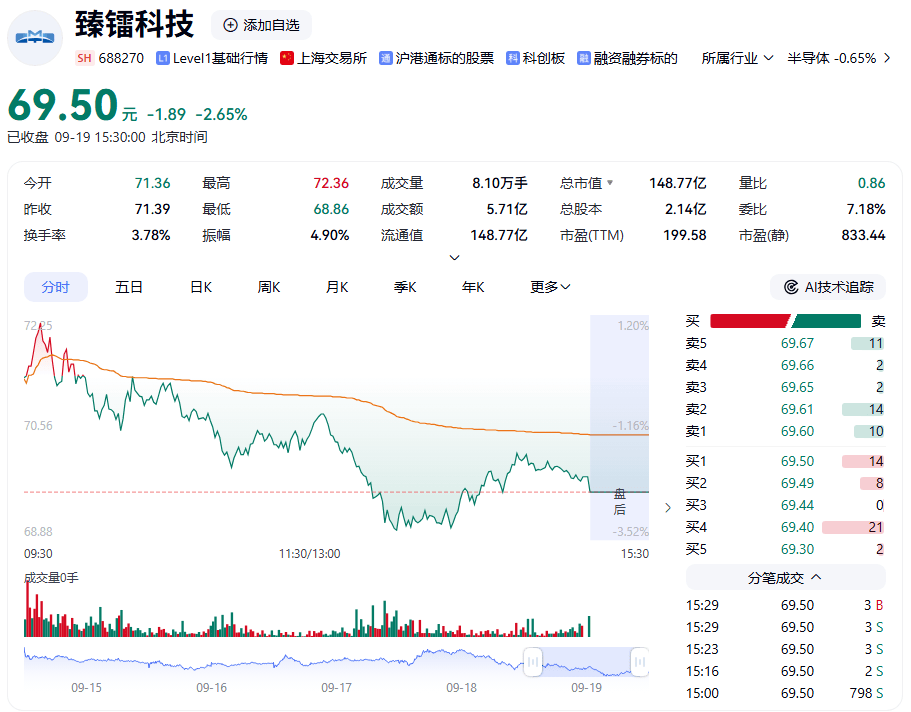Click the right handle of range slider
Viewport: 911px width, 712px height.
(x=640, y=662)
